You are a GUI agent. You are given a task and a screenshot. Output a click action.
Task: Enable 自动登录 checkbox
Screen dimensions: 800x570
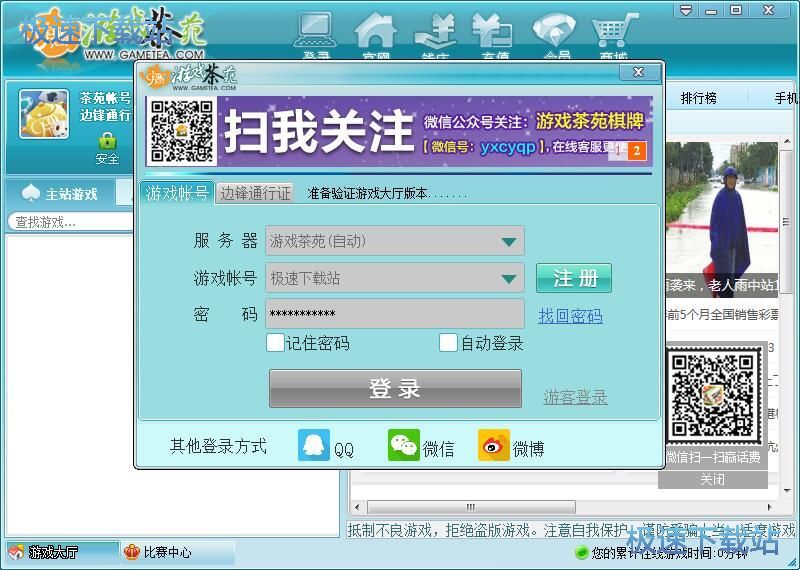point(448,342)
